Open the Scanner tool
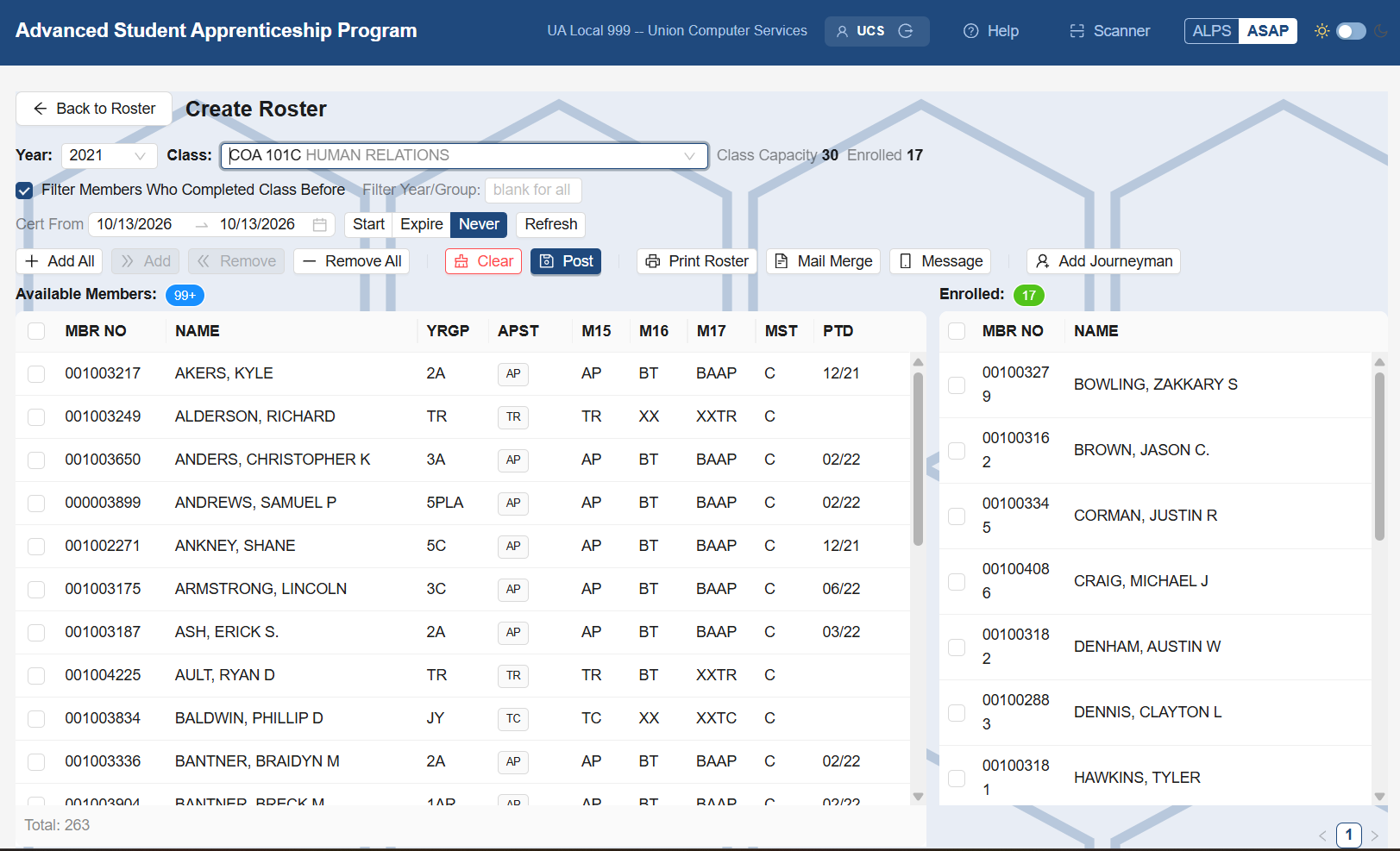The height and width of the screenshot is (851, 1400). pyautogui.click(x=1110, y=31)
